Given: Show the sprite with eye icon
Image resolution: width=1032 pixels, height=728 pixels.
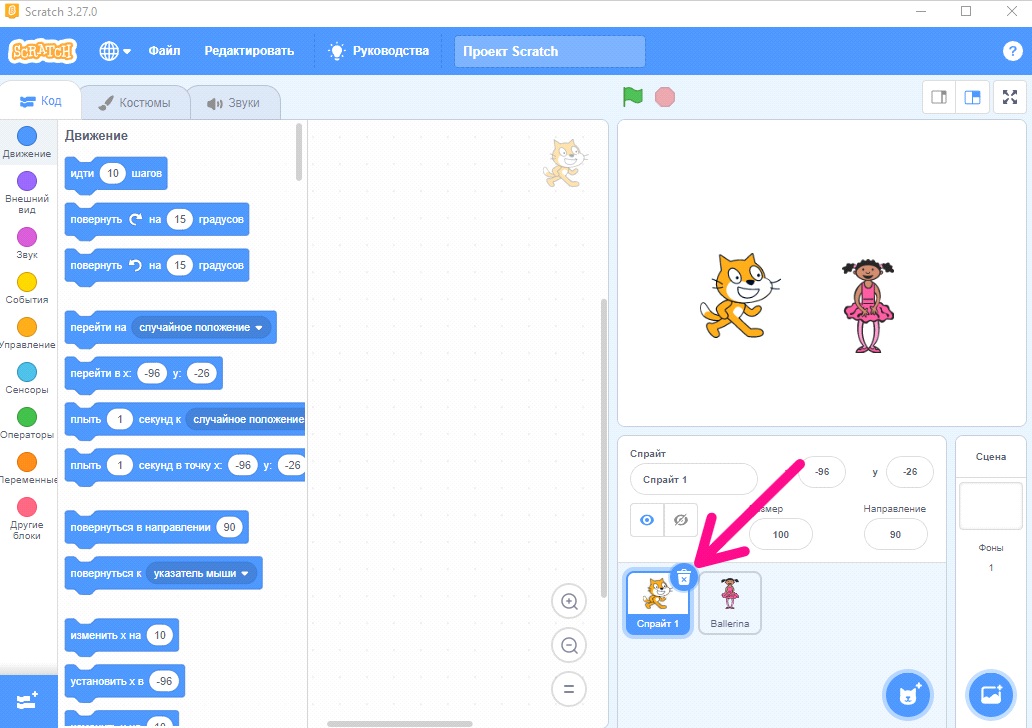Looking at the screenshot, I should 647,520.
